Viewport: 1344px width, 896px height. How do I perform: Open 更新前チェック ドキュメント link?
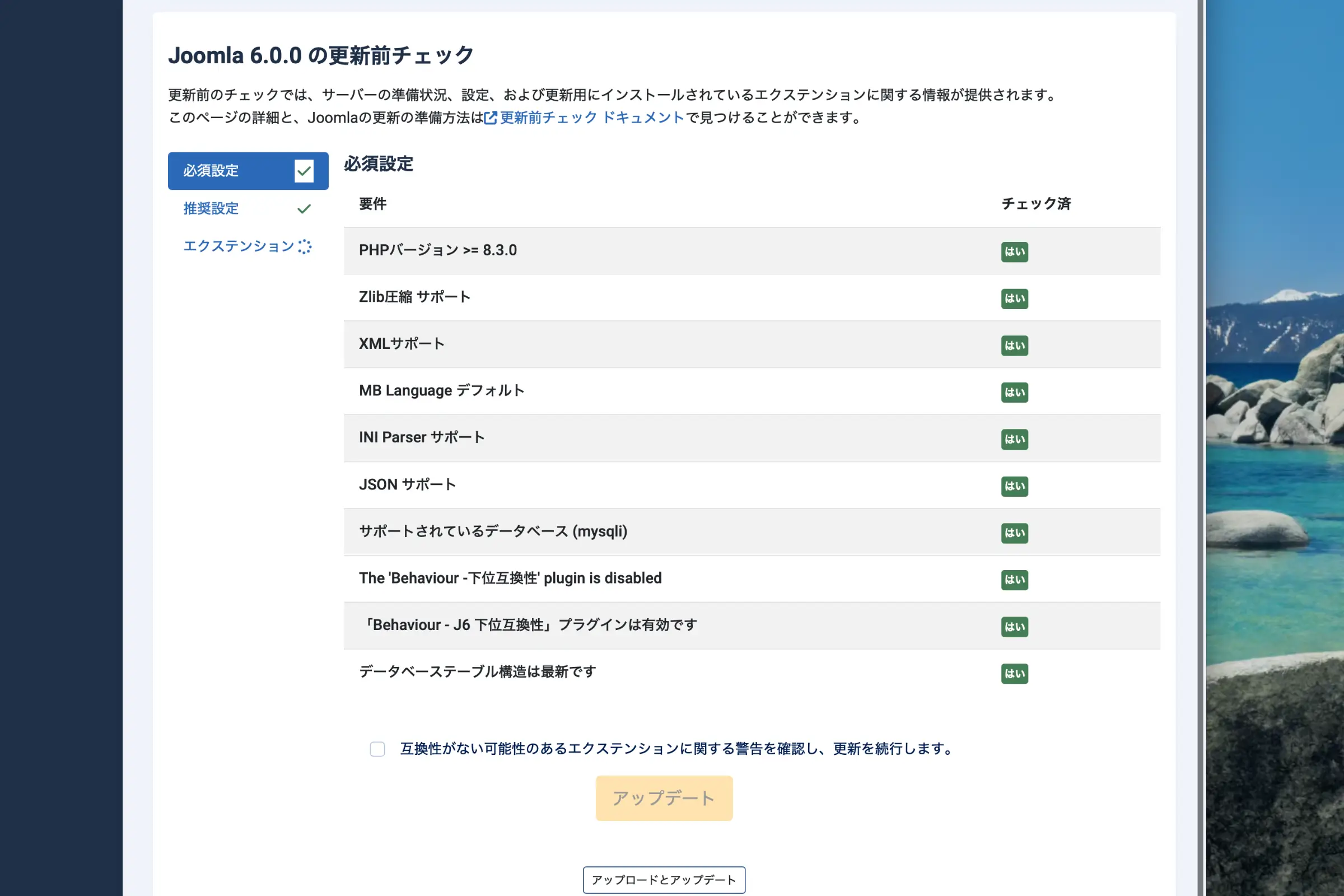click(x=592, y=118)
